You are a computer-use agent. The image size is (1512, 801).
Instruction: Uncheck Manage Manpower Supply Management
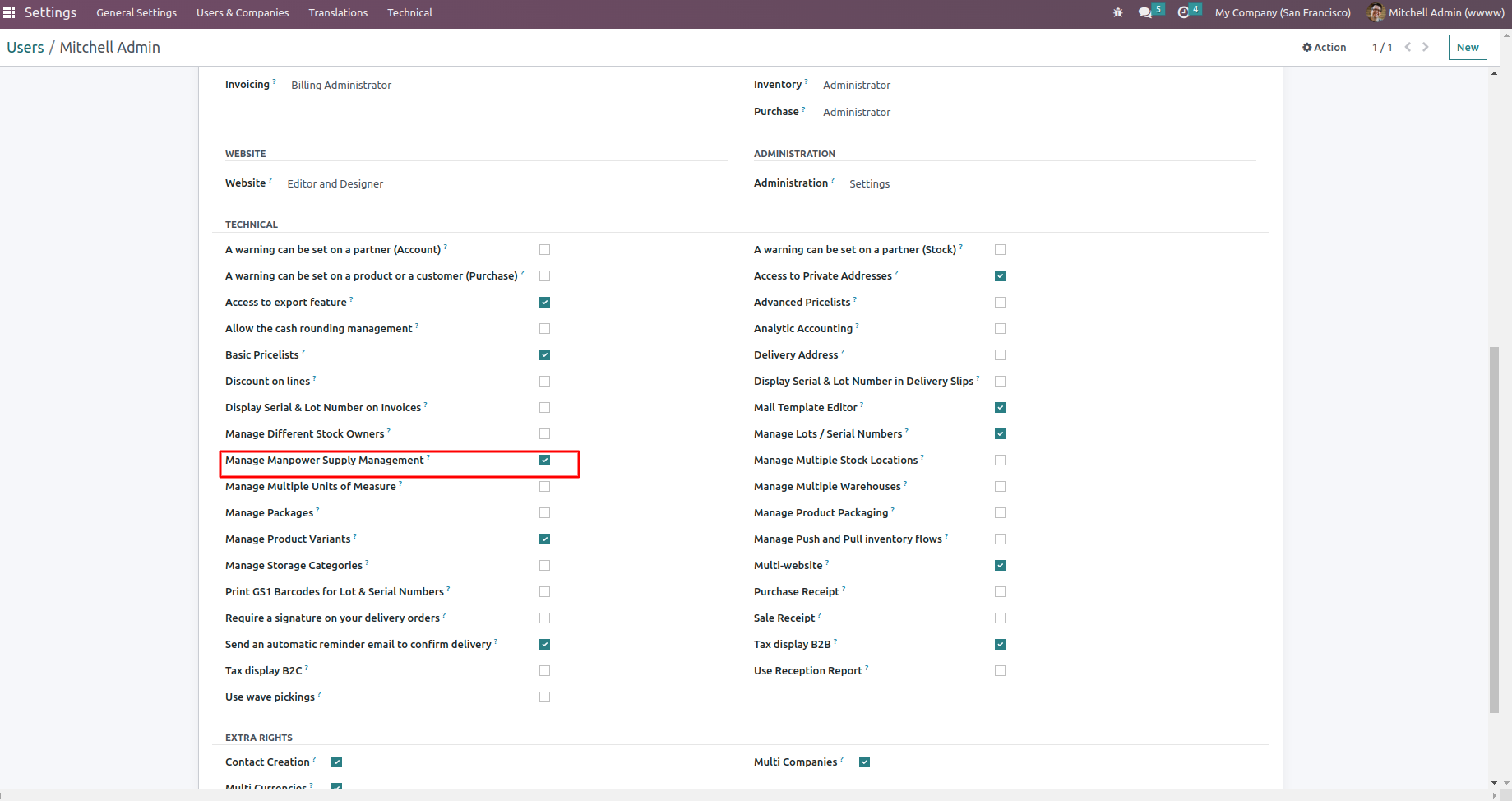coord(544,461)
